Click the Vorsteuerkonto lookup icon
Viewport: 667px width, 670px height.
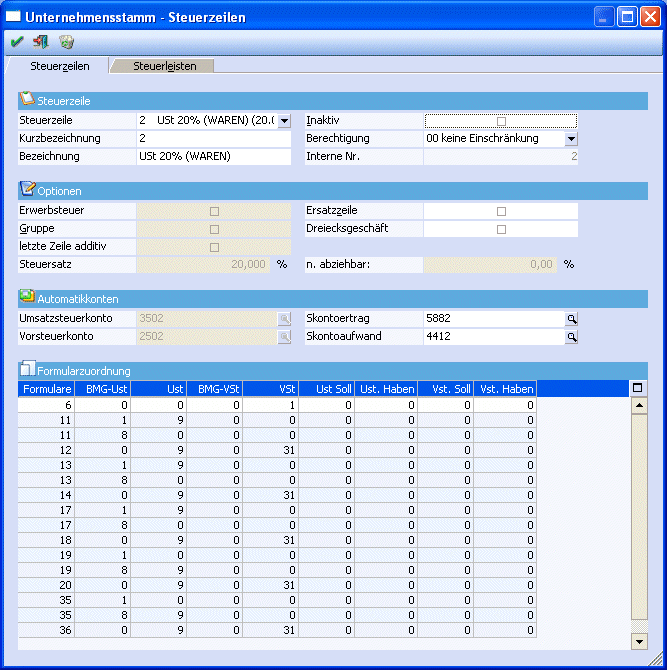(284, 337)
